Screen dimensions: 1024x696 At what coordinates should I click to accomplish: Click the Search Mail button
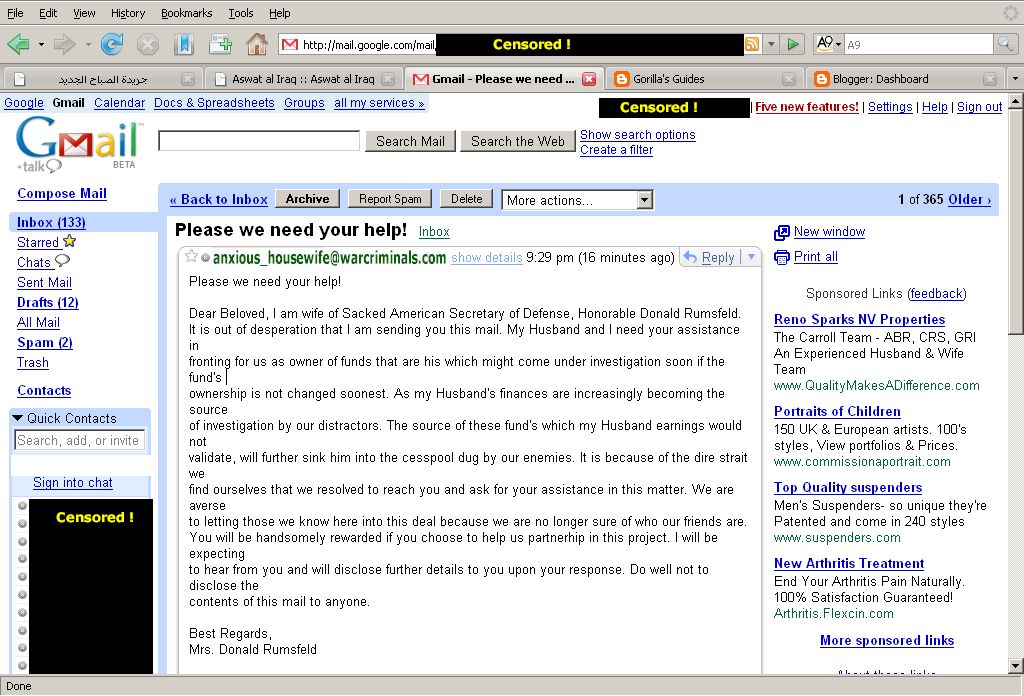pyautogui.click(x=410, y=141)
